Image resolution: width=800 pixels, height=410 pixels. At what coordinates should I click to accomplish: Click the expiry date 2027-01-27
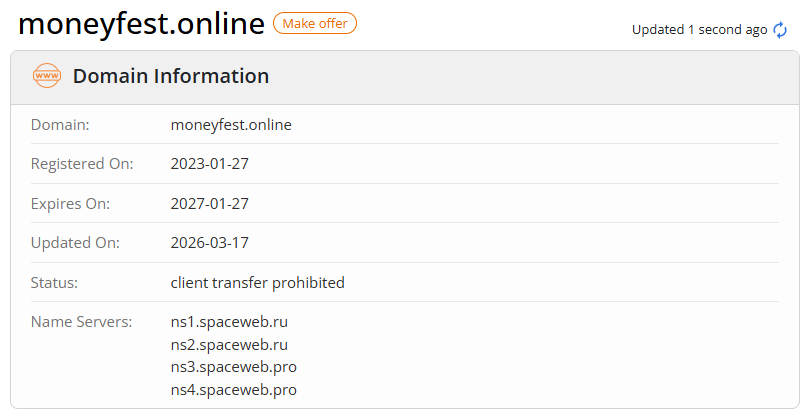(x=210, y=203)
